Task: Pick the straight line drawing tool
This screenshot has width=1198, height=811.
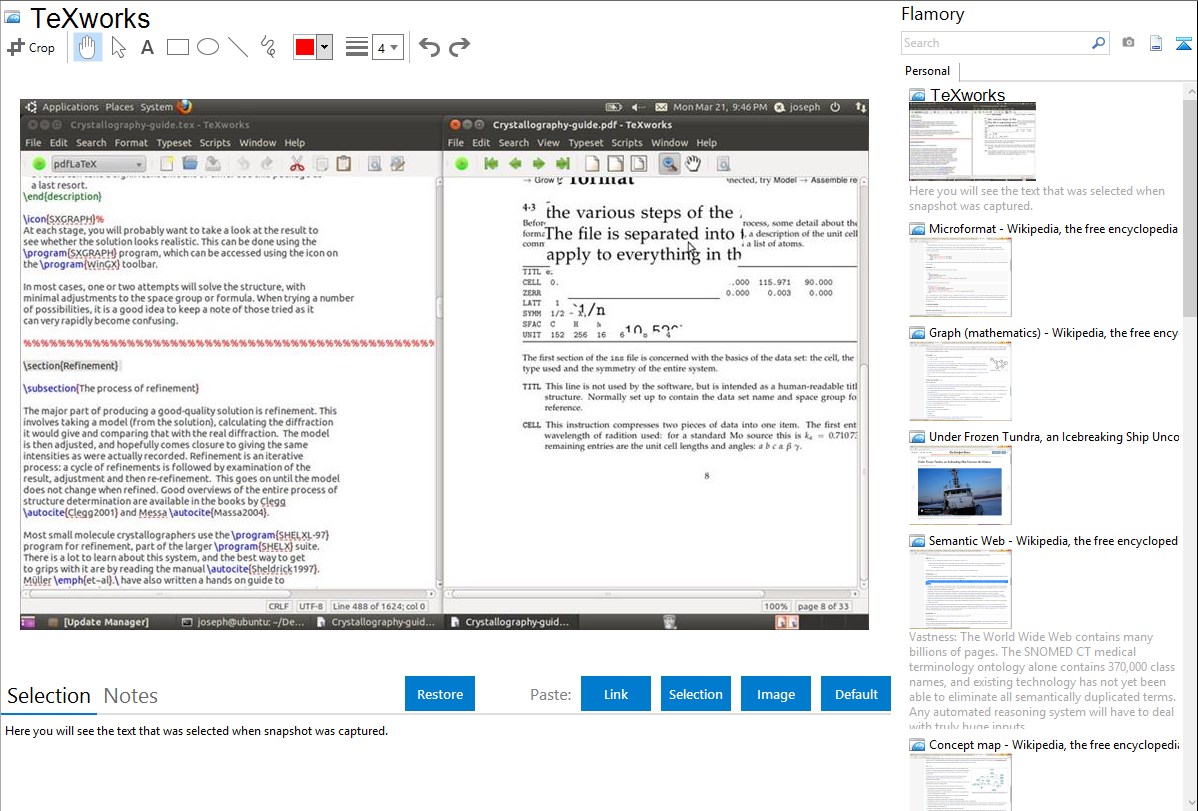Action: point(238,47)
